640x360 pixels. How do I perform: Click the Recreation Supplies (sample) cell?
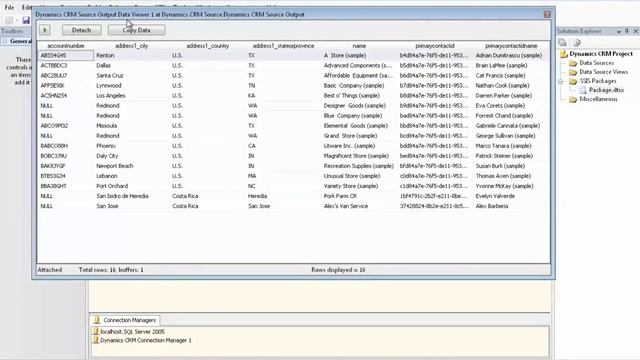pyautogui.click(x=359, y=166)
